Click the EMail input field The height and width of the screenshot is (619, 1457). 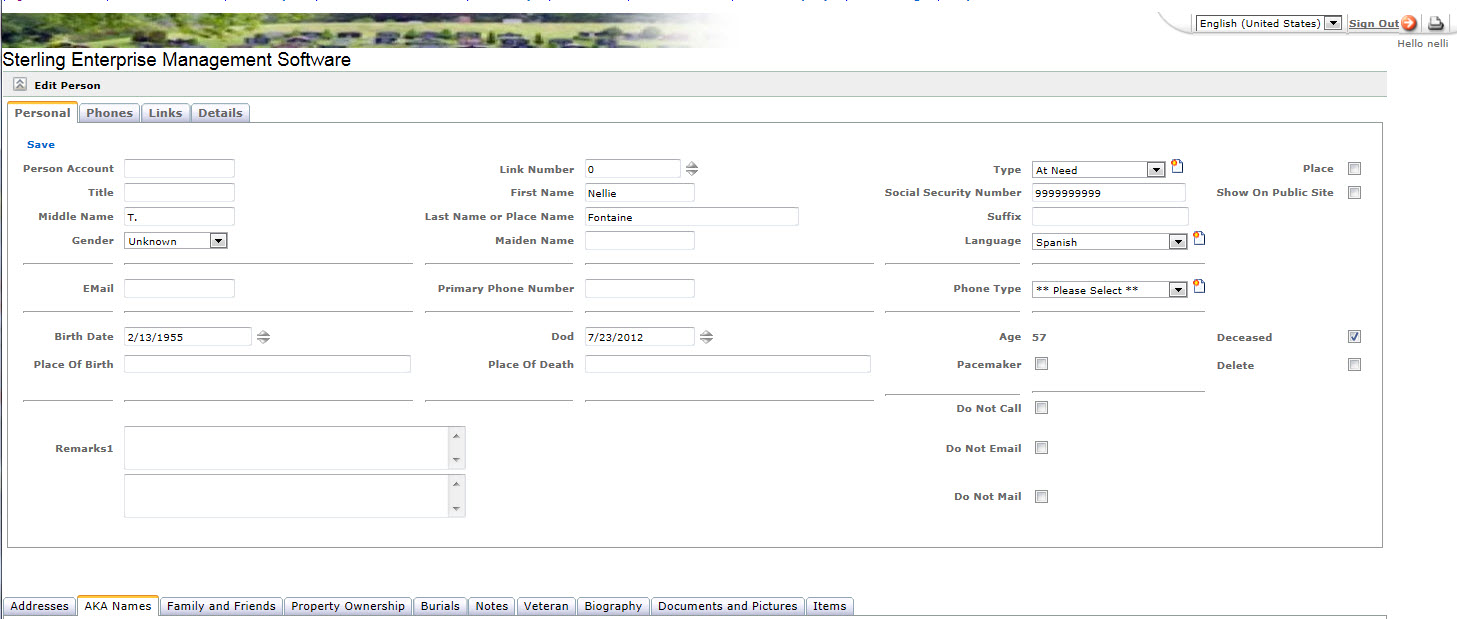click(x=179, y=289)
